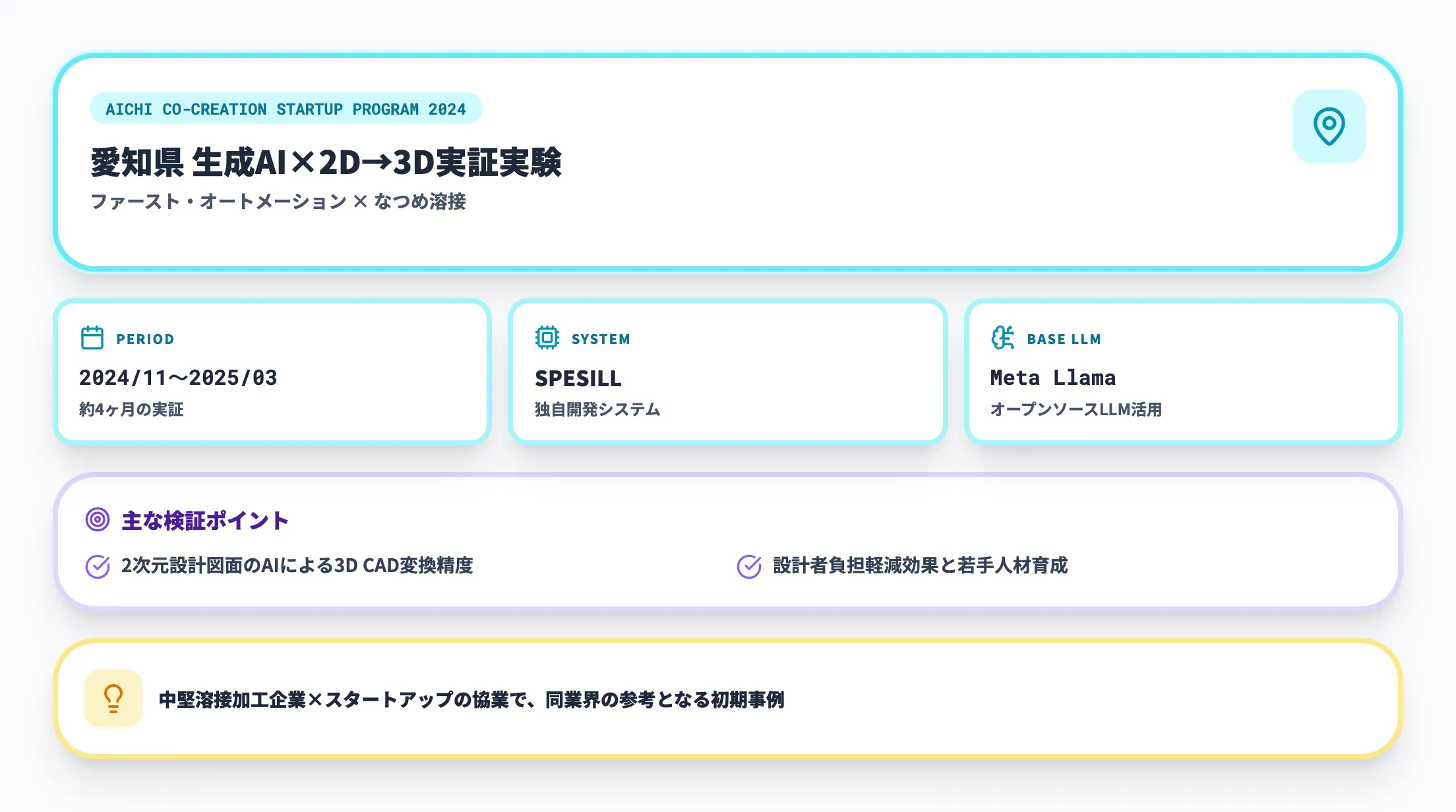1456x812 pixels.
Task: Click the 中堅溶接加工企業×スタートアップ insight text
Action: (471, 699)
